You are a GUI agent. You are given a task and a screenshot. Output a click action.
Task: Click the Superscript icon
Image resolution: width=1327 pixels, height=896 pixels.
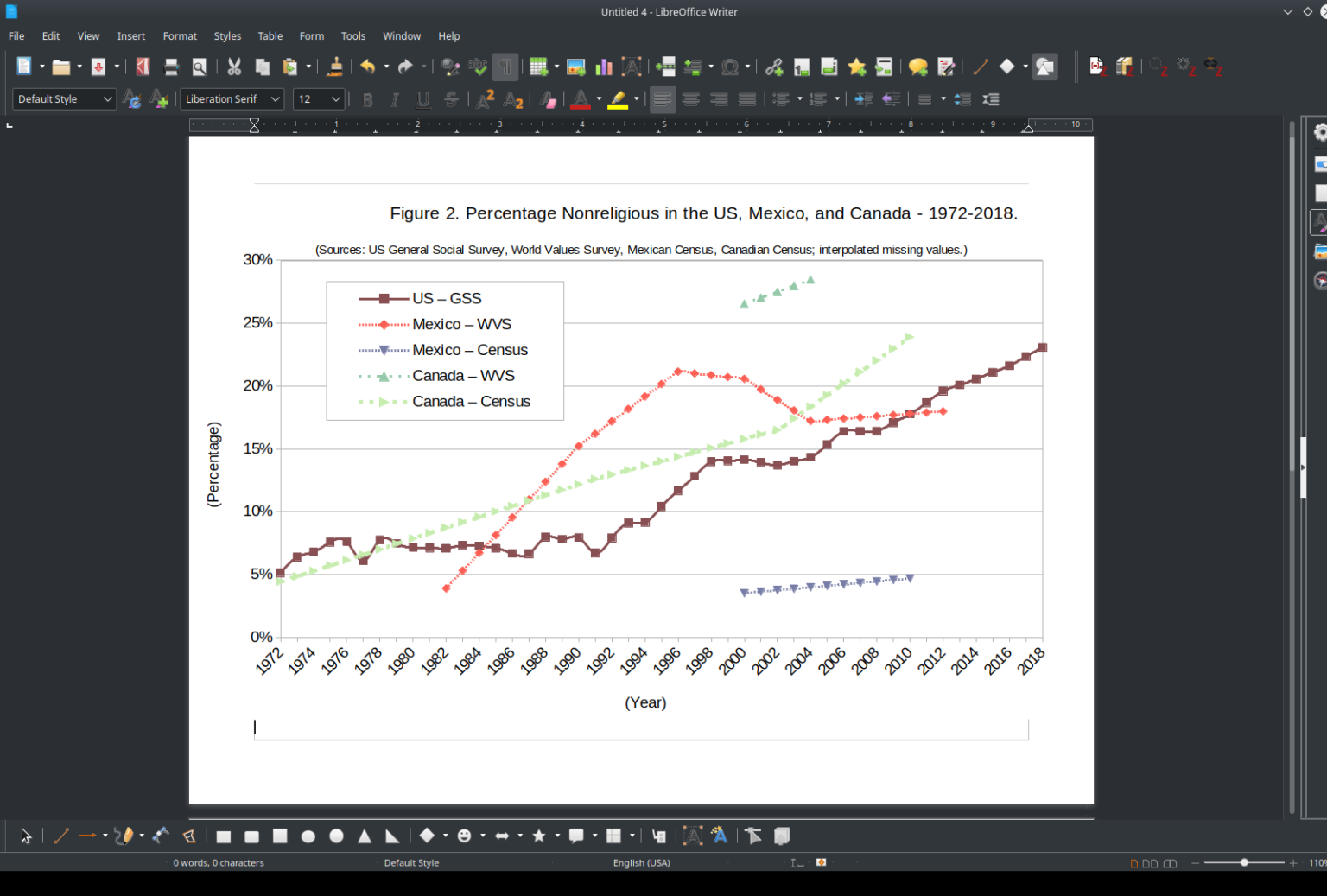(486, 99)
